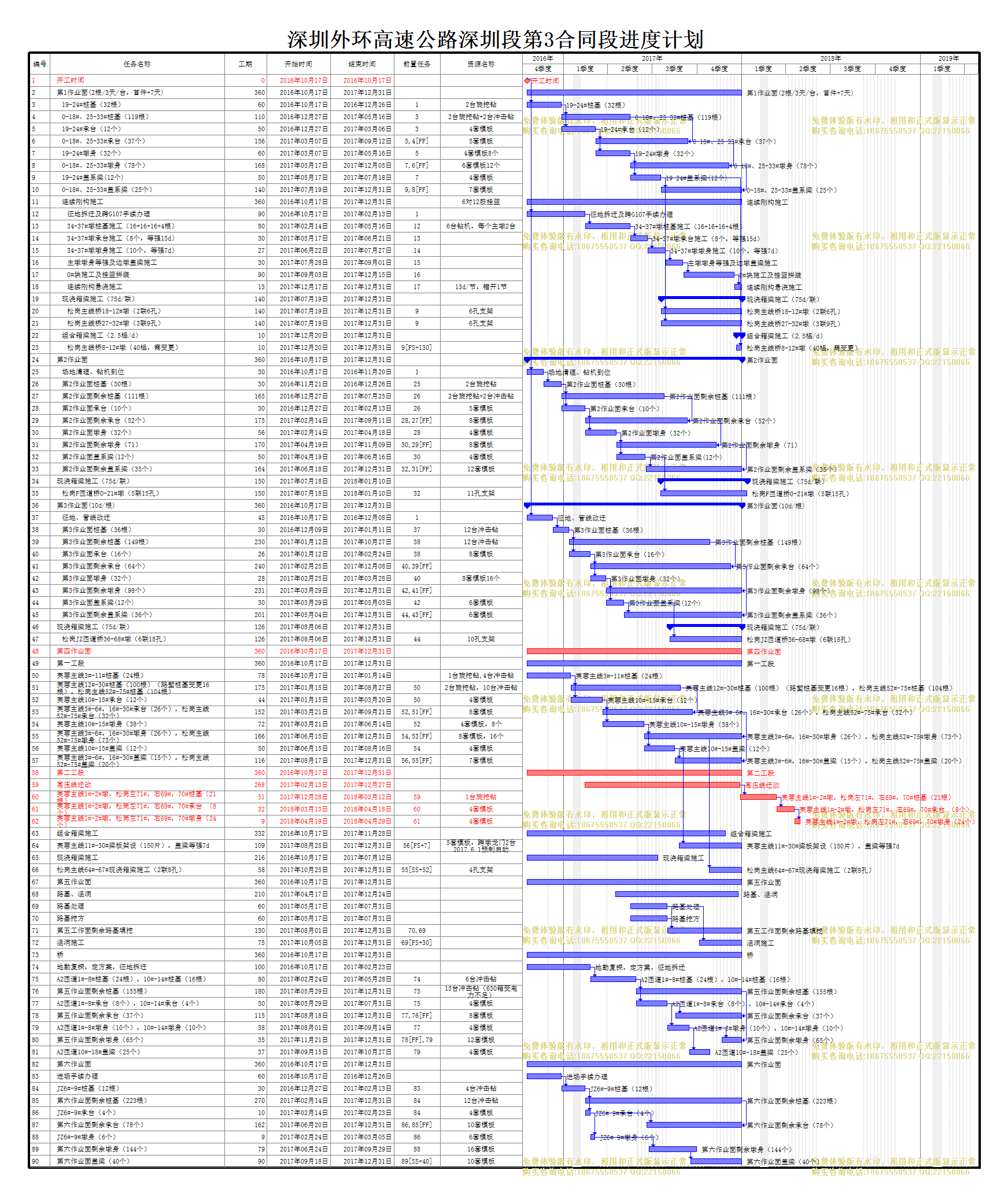Click duration 168 in row 8
Screen dimensions: 1008x1196
tap(259, 165)
